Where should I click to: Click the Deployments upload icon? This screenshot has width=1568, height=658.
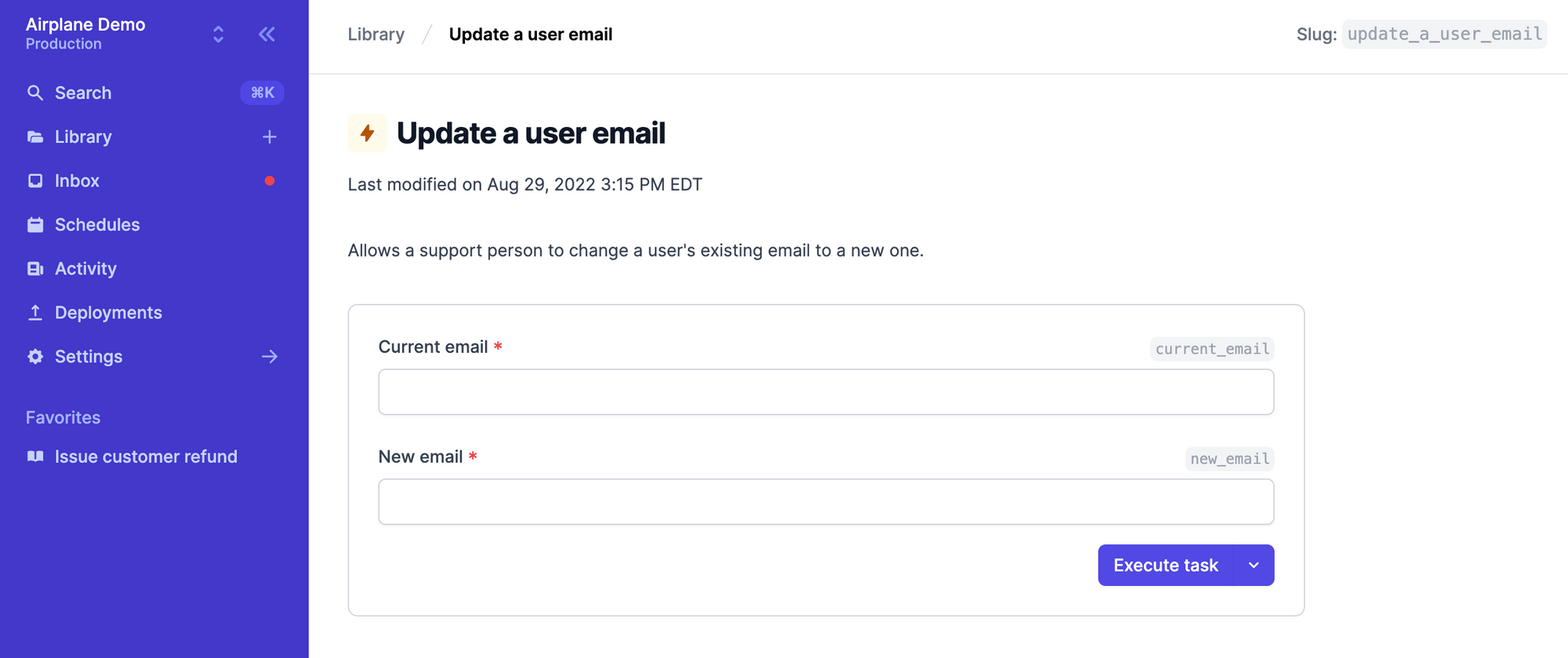[34, 312]
